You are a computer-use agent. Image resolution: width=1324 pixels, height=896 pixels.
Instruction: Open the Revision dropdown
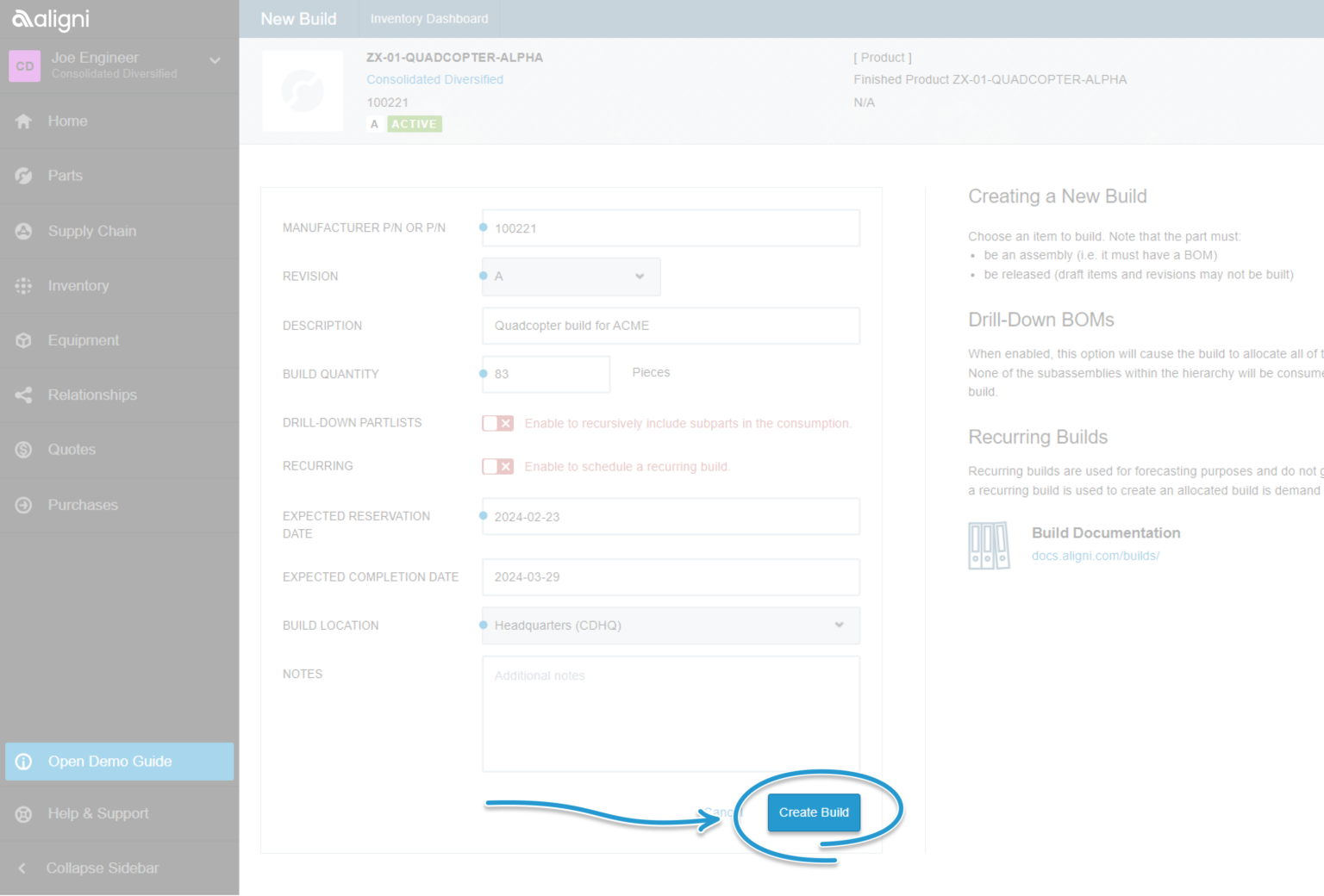point(570,277)
